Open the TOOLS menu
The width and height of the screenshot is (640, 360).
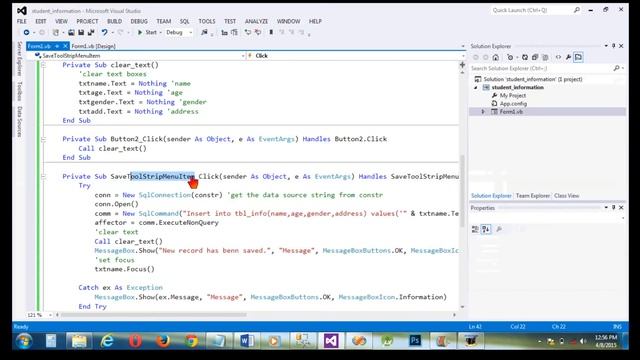(x=207, y=21)
